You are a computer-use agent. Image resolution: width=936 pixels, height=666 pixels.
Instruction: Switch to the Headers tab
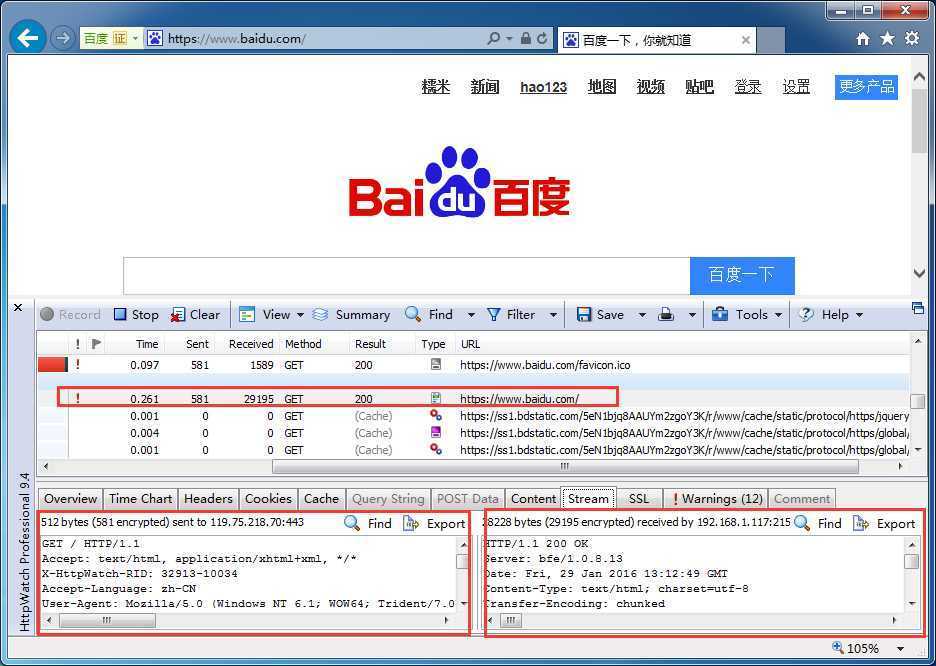(x=208, y=499)
